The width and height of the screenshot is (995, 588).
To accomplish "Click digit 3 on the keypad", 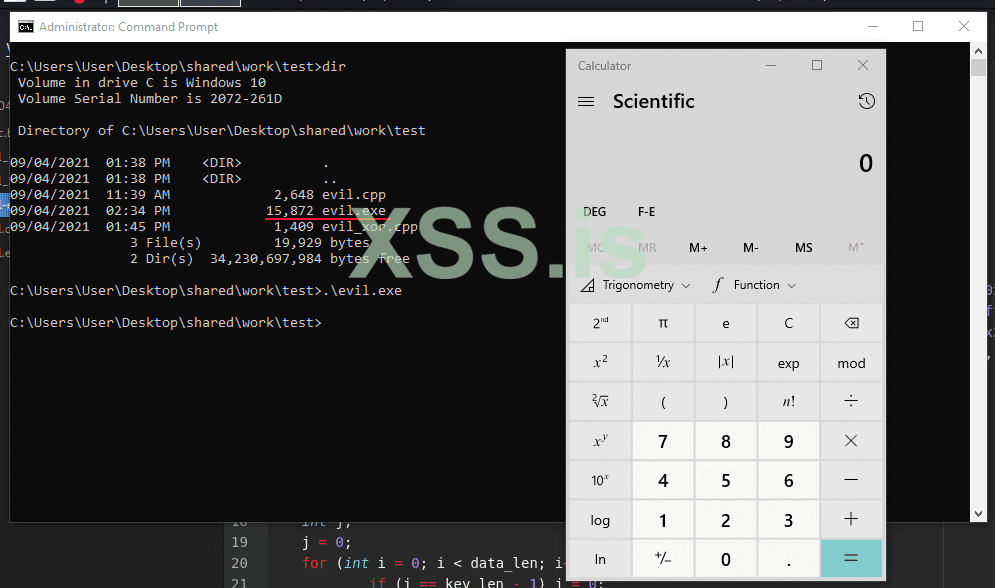I will [x=788, y=519].
